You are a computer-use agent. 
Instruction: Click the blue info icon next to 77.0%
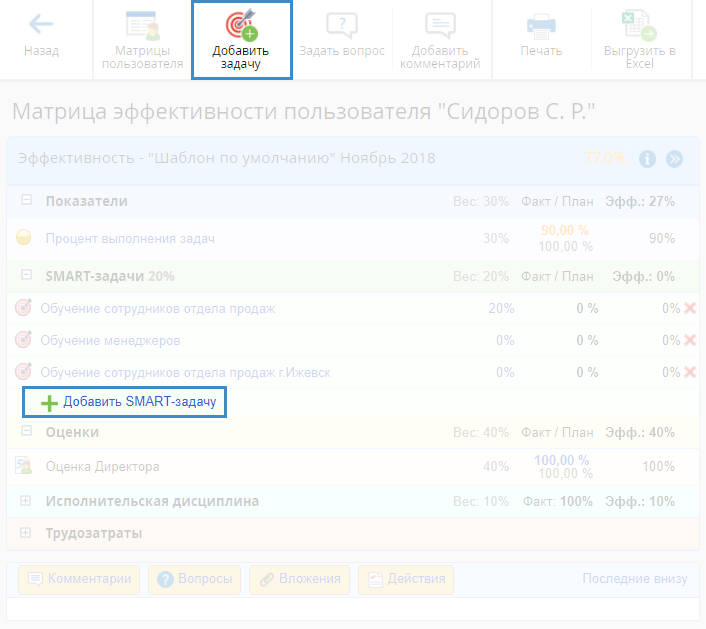click(647, 159)
